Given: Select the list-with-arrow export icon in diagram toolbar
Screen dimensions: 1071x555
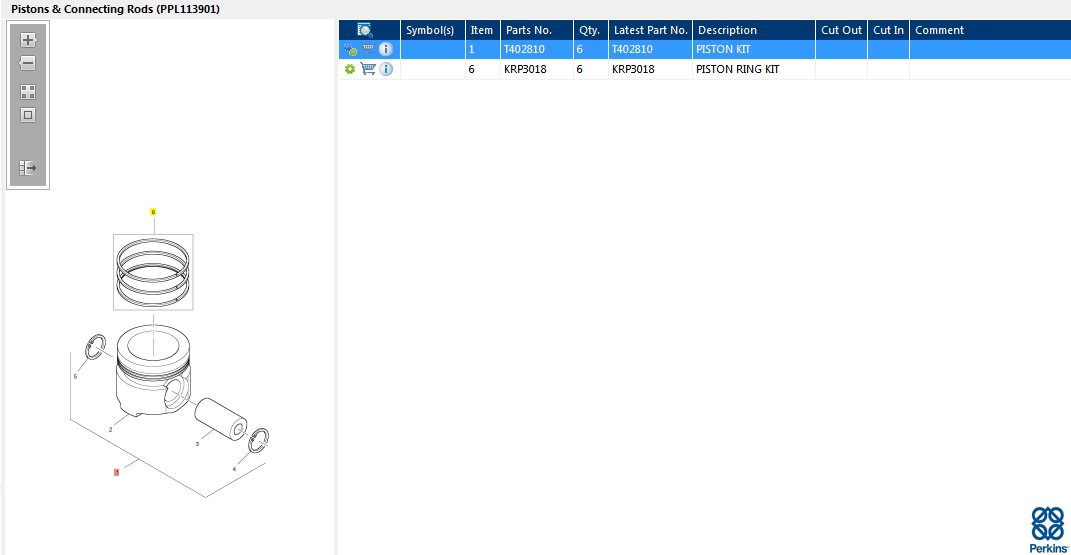Looking at the screenshot, I should 28,167.
